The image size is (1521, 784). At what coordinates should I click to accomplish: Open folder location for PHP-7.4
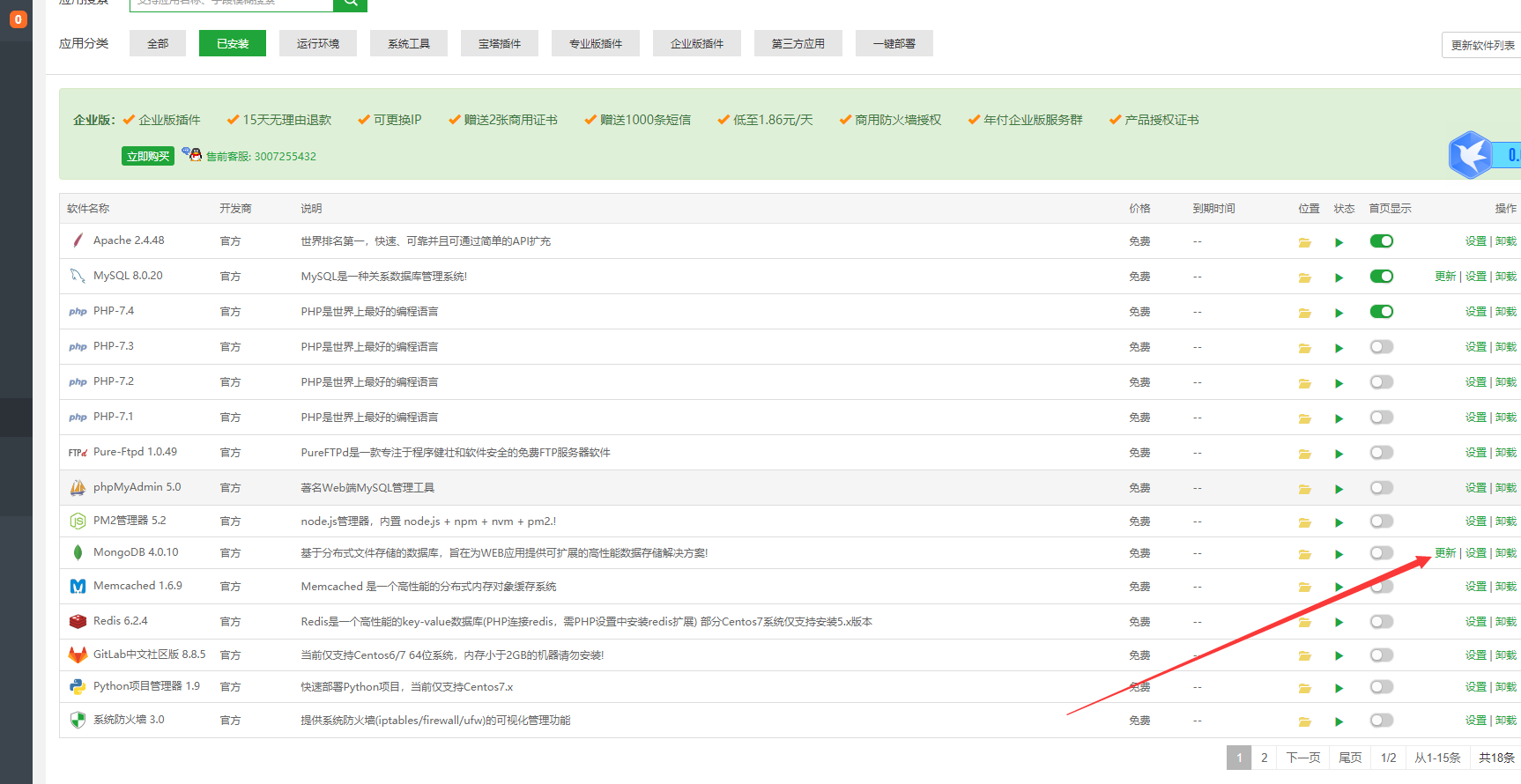(1304, 313)
